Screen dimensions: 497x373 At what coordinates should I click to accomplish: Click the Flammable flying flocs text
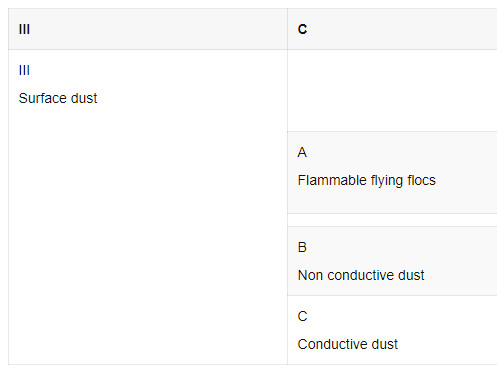(x=367, y=181)
